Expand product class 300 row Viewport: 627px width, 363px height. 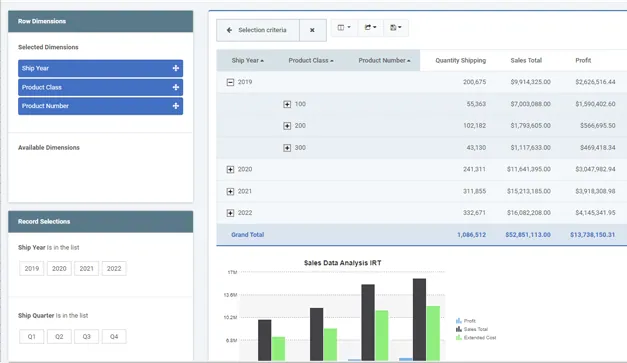[x=287, y=148]
